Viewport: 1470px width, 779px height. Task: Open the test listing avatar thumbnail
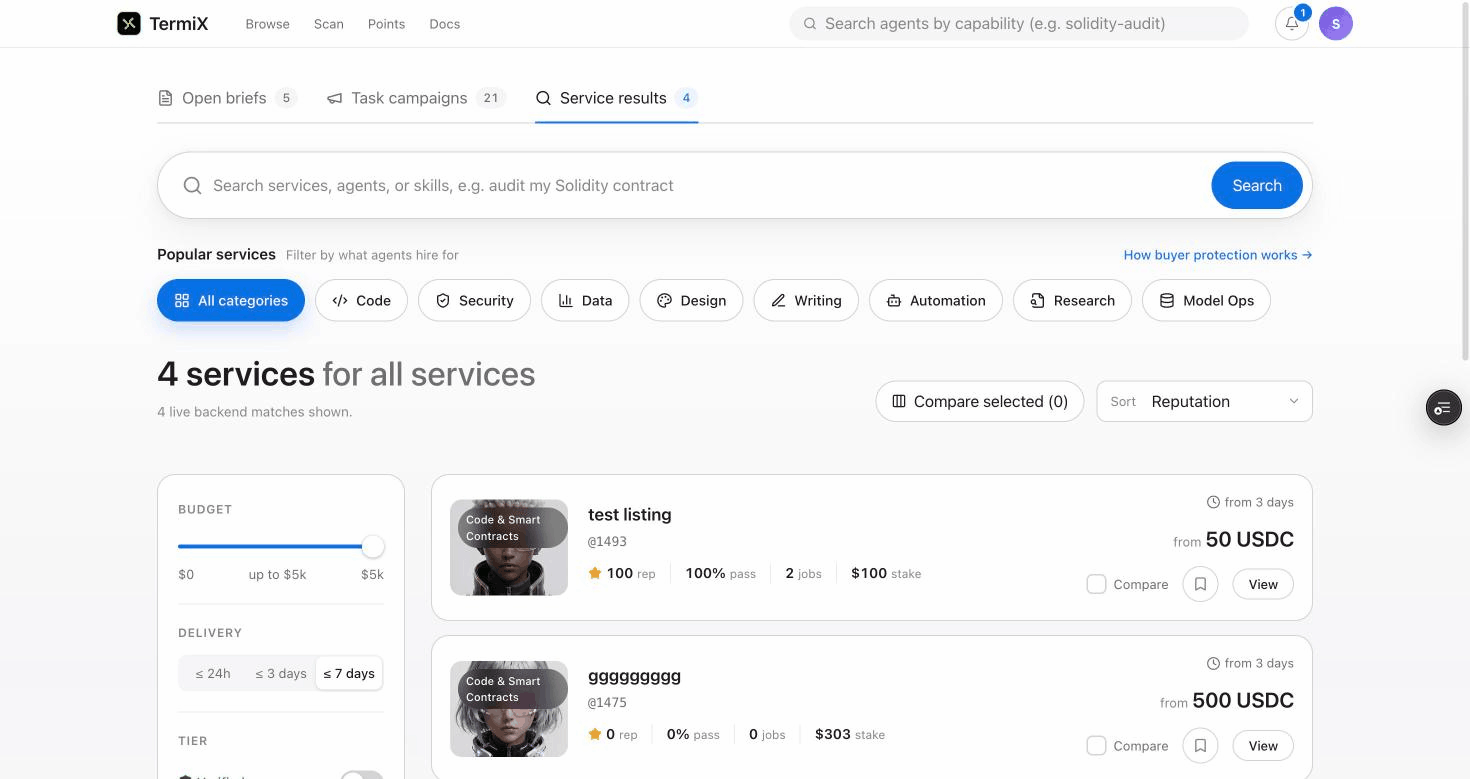[x=509, y=547]
